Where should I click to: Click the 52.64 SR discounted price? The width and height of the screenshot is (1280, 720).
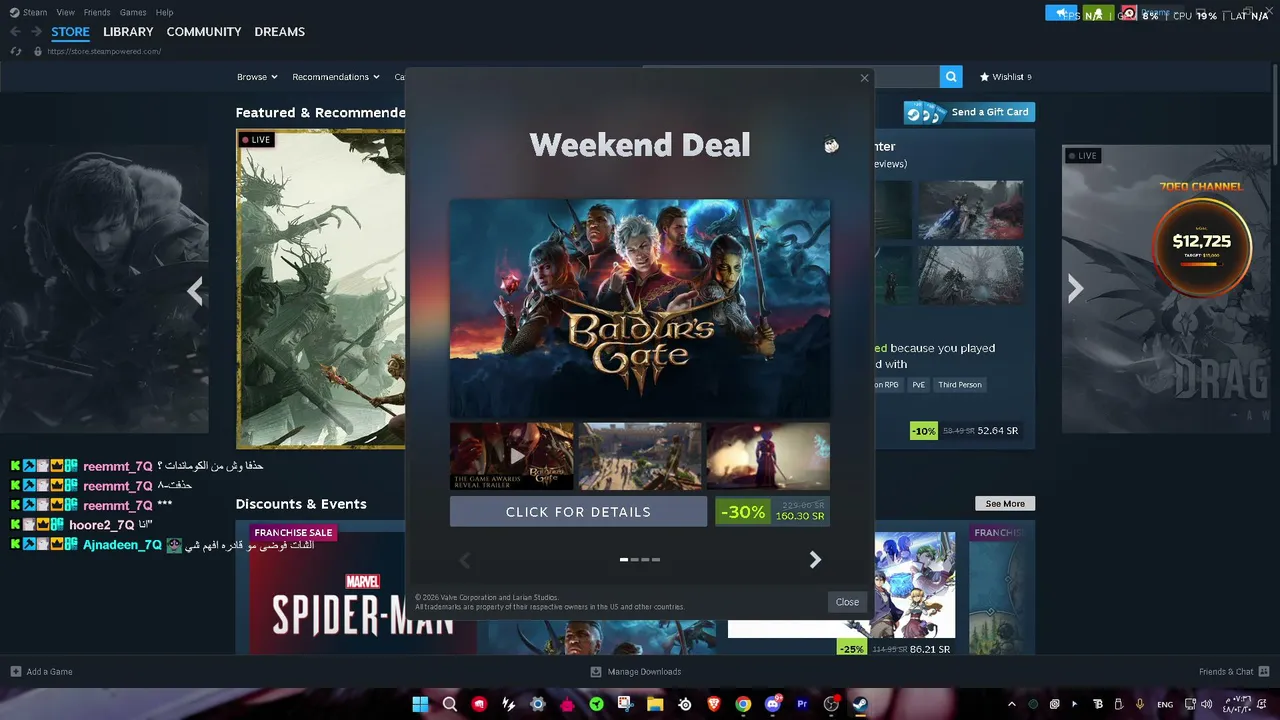[x=998, y=431]
